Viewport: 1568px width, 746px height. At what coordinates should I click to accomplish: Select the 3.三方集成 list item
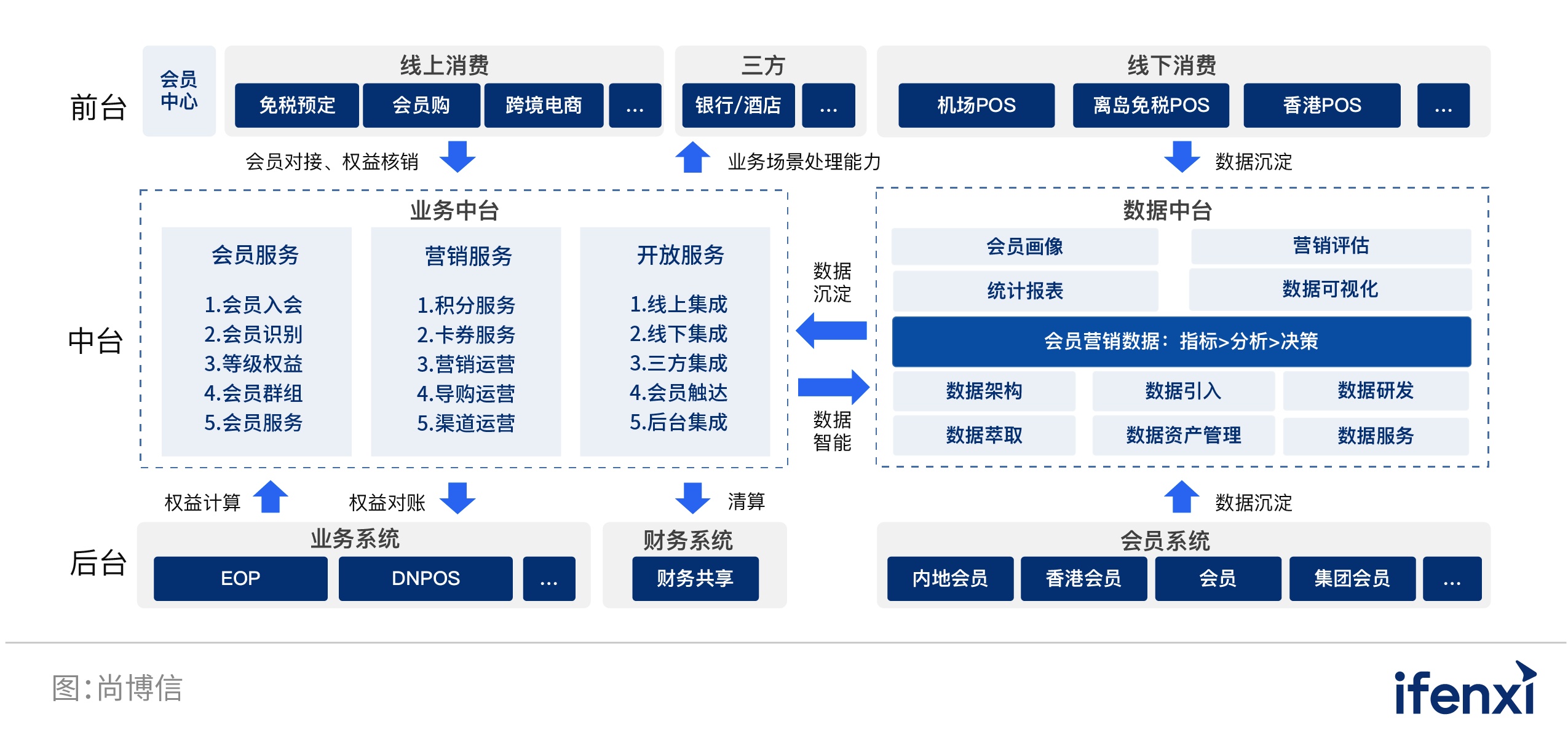pos(678,363)
